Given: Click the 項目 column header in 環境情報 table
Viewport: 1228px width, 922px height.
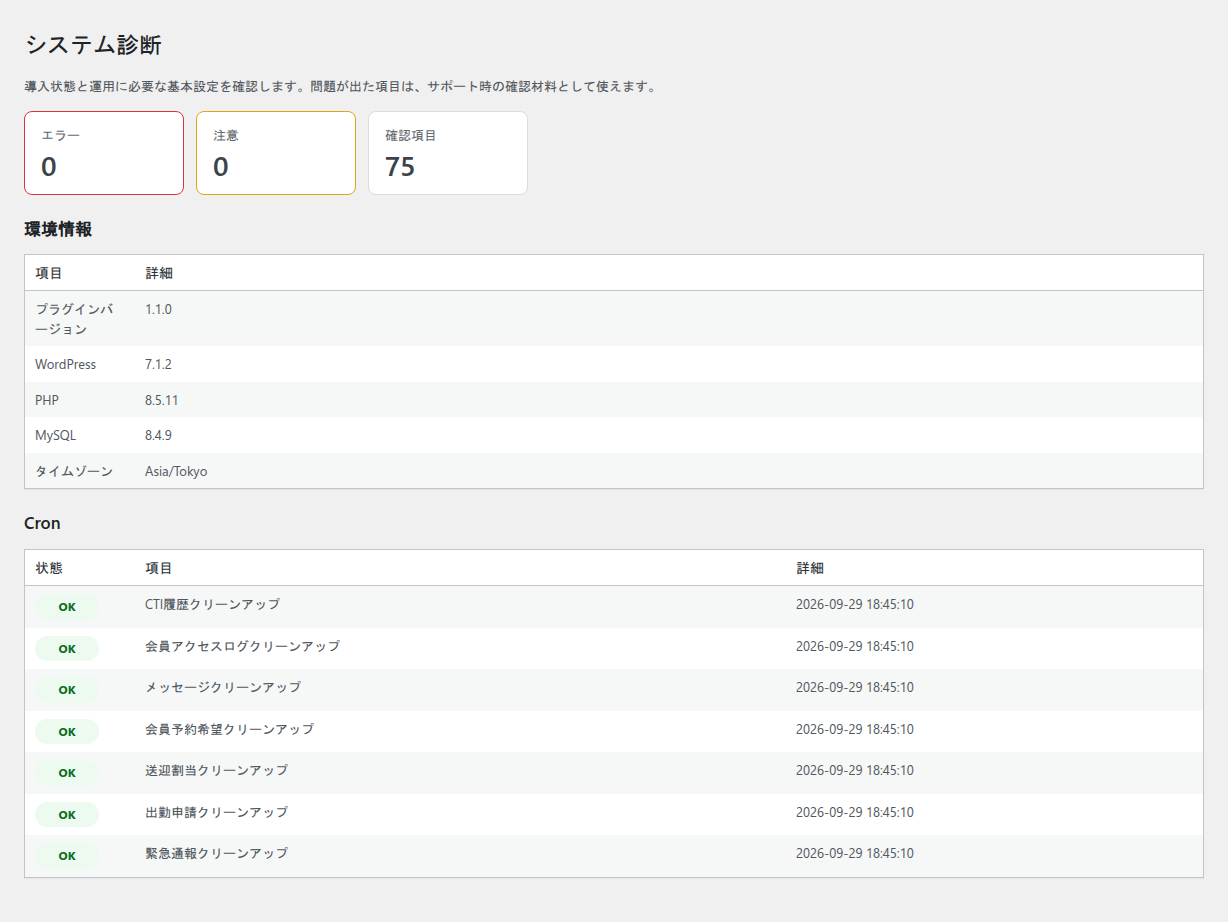Looking at the screenshot, I should (49, 273).
